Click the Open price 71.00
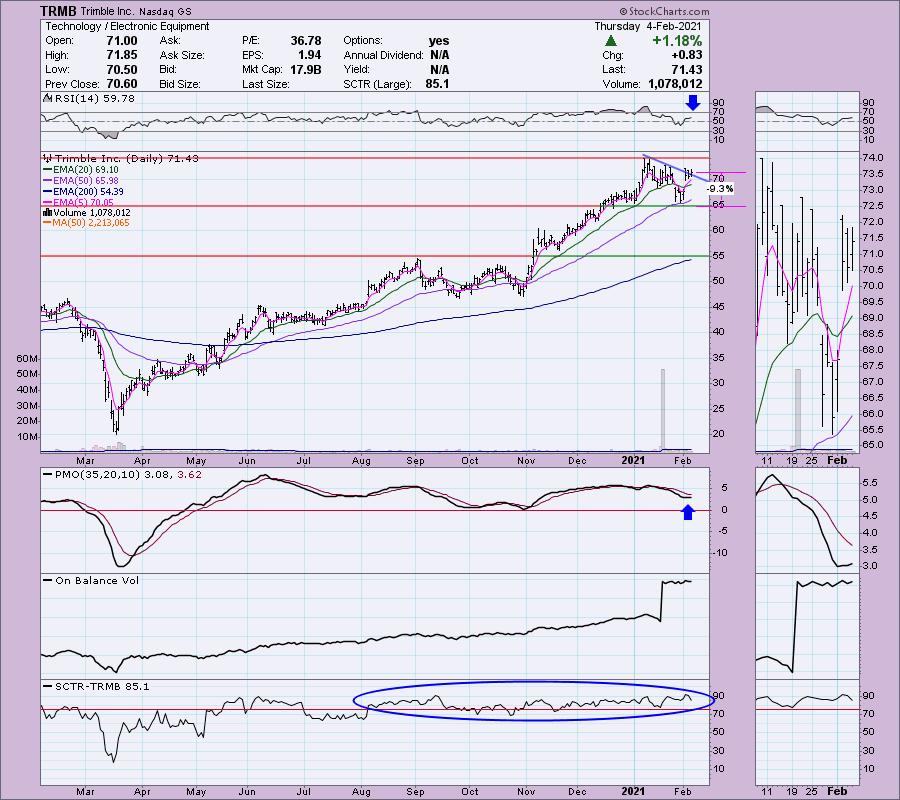 pyautogui.click(x=122, y=41)
